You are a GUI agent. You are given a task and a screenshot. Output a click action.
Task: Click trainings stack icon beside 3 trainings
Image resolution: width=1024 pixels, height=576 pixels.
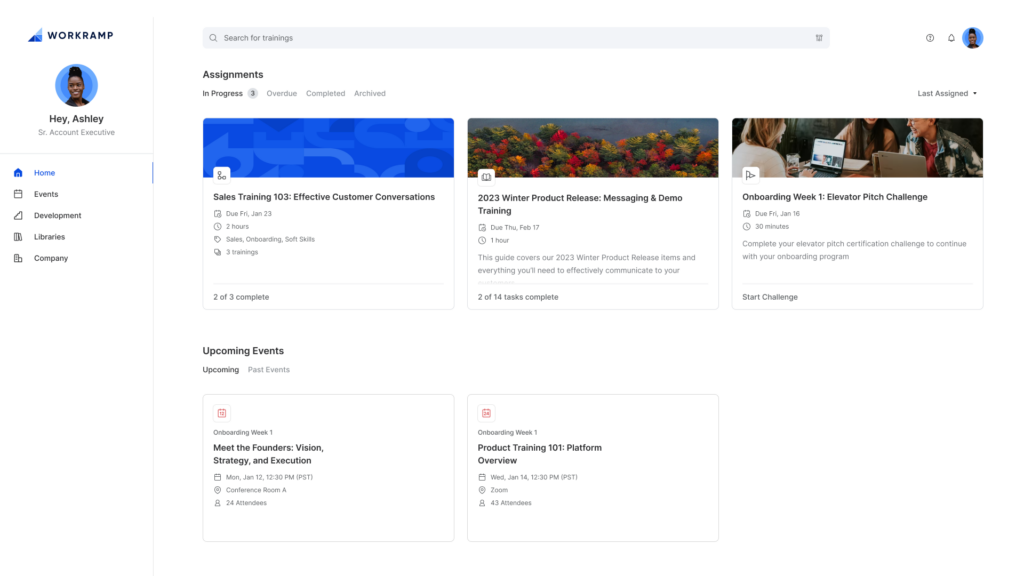[217, 252]
